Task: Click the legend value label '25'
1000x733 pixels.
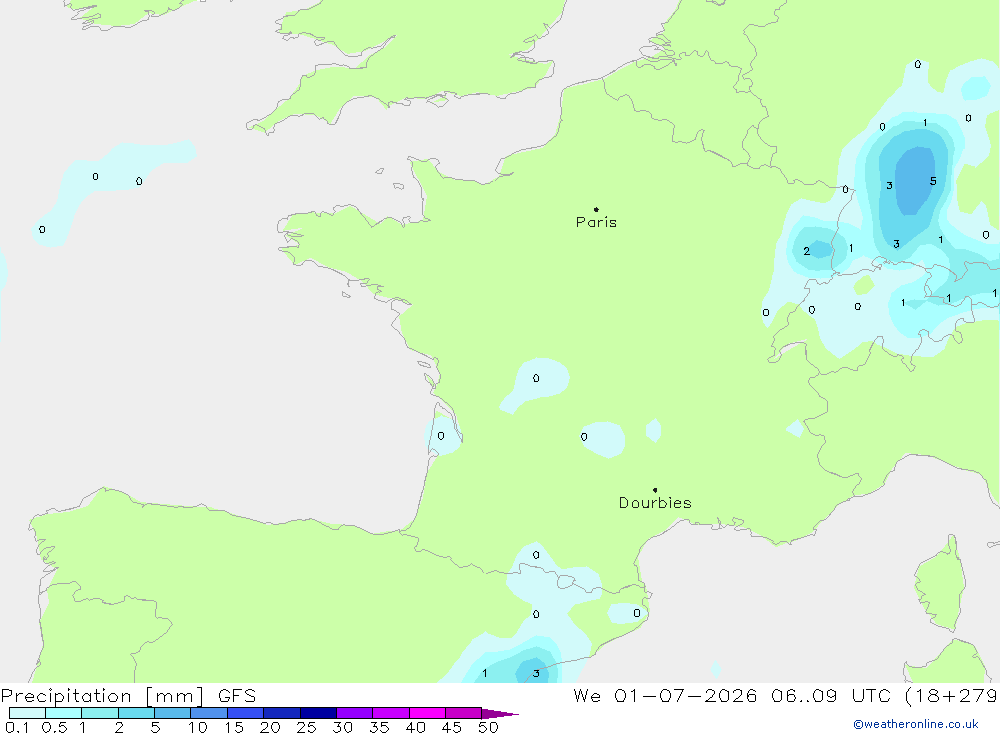Action: point(306,727)
